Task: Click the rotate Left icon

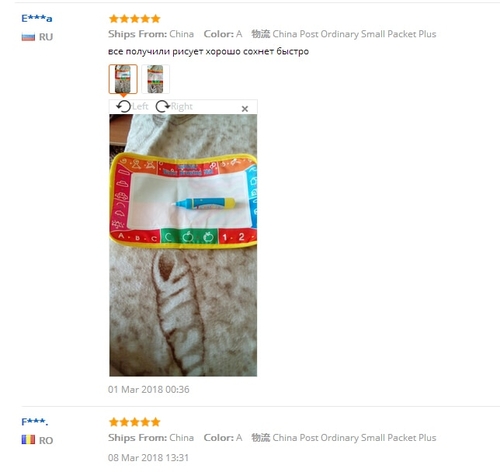Action: coord(123,107)
